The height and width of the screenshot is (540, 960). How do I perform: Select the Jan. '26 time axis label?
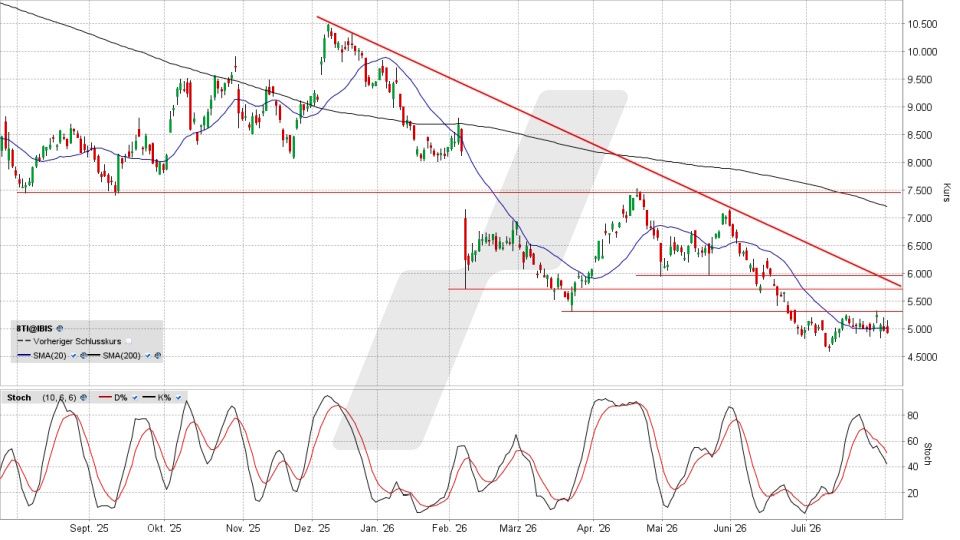378,528
